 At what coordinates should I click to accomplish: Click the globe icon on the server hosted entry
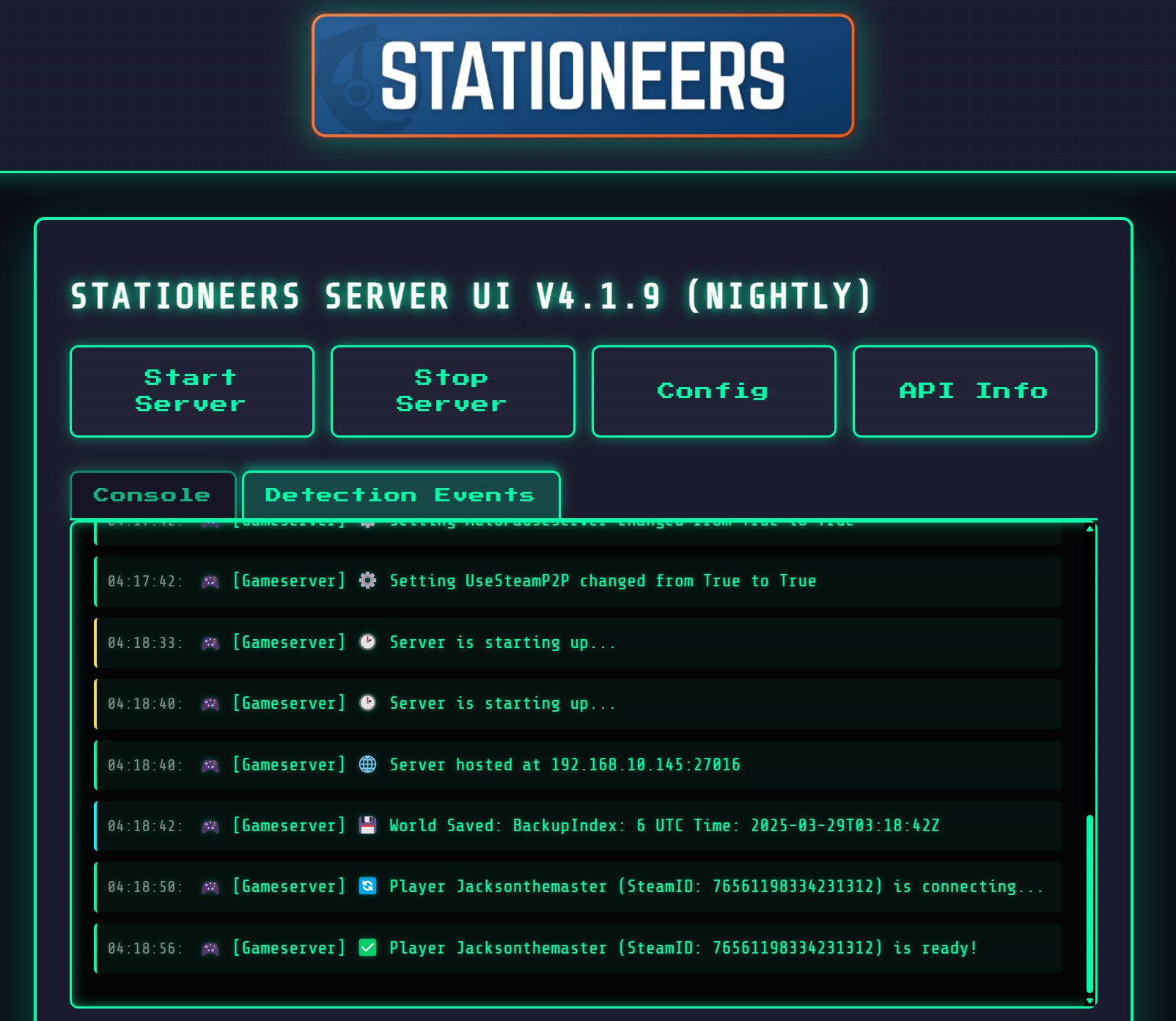[x=367, y=764]
